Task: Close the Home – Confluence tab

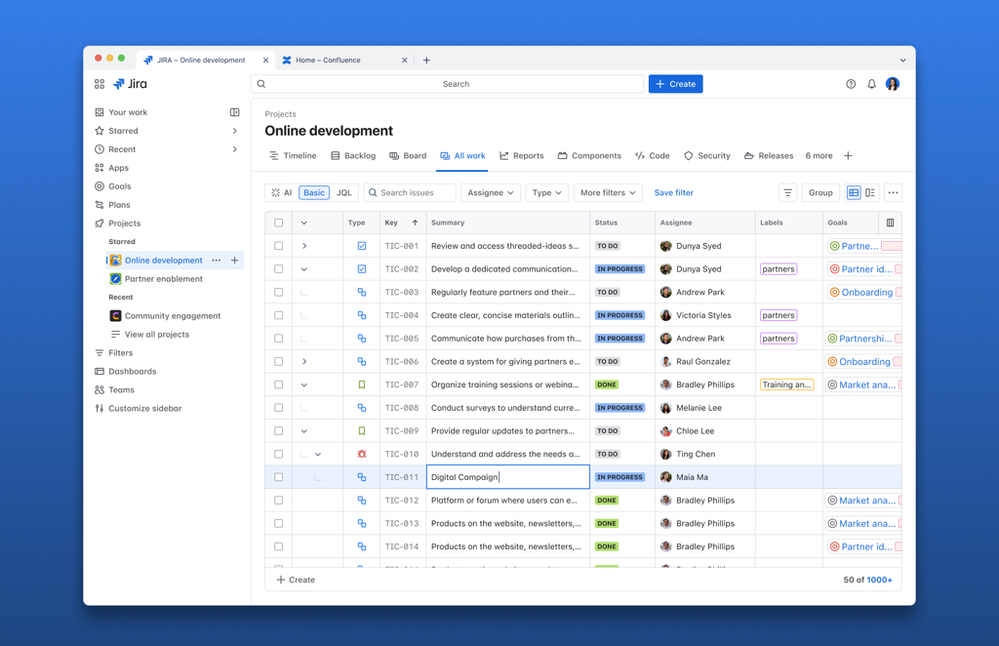Action: click(405, 60)
